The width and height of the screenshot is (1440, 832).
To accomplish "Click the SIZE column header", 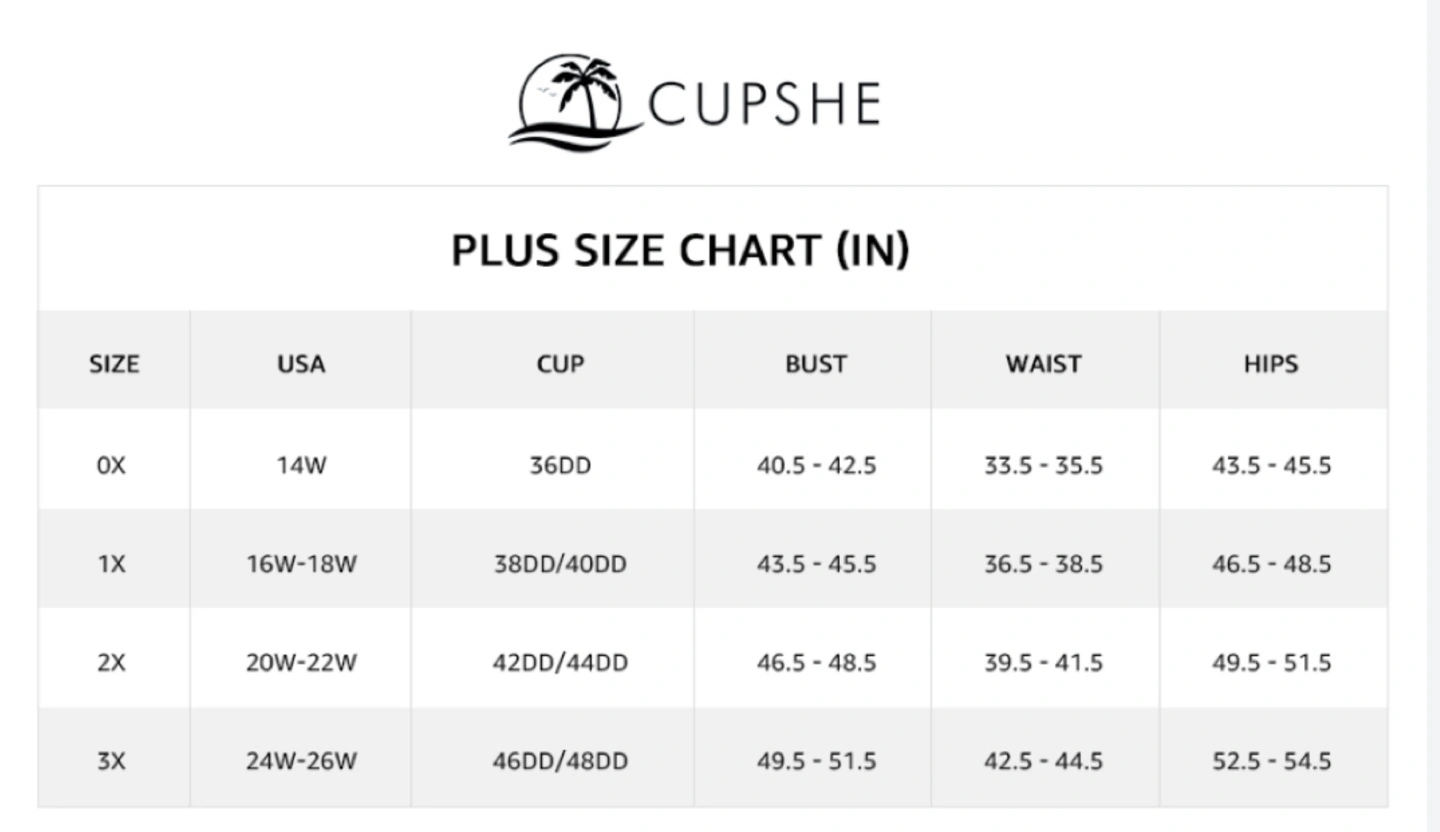I will click(x=114, y=364).
